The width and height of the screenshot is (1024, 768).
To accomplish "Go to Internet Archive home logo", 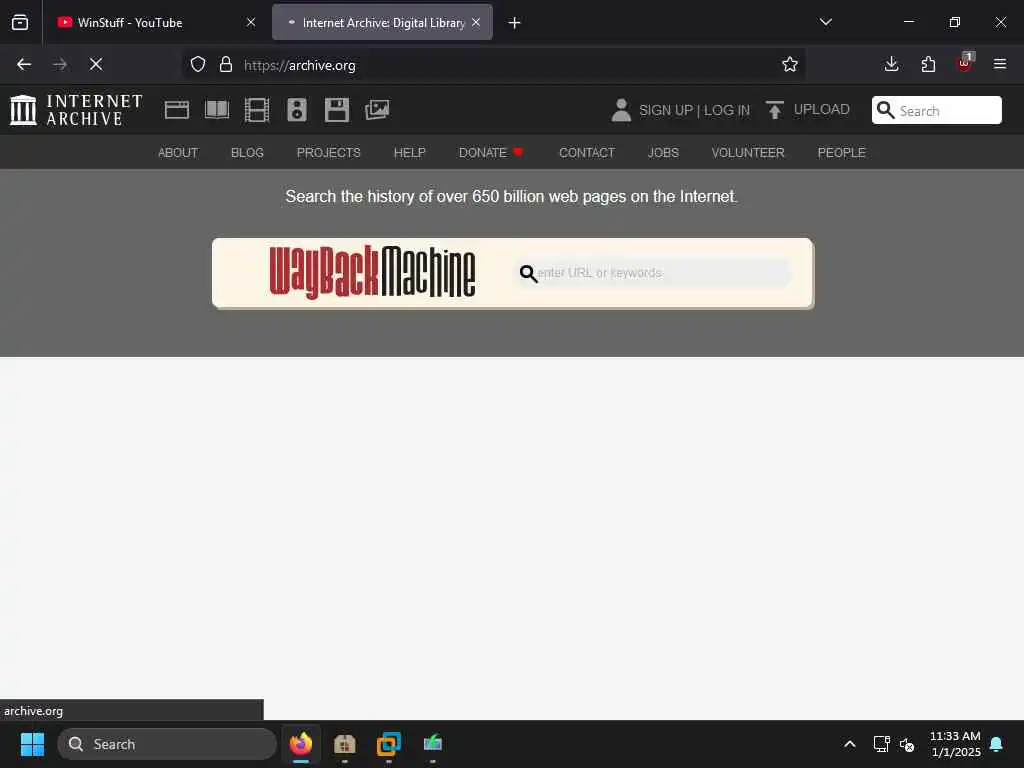I will (76, 110).
